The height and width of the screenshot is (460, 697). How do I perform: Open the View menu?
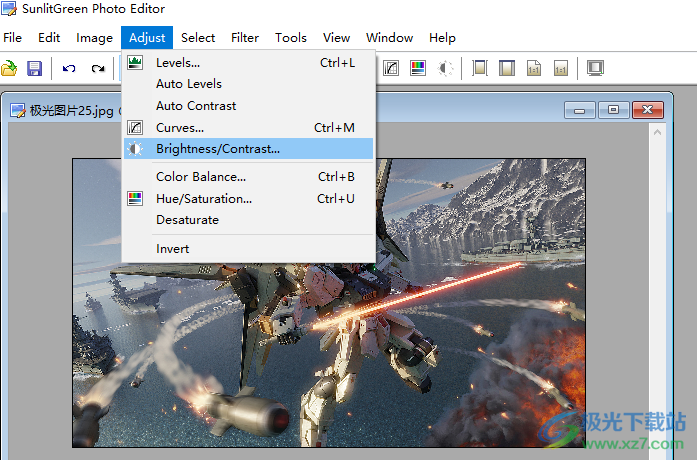[x=336, y=38]
